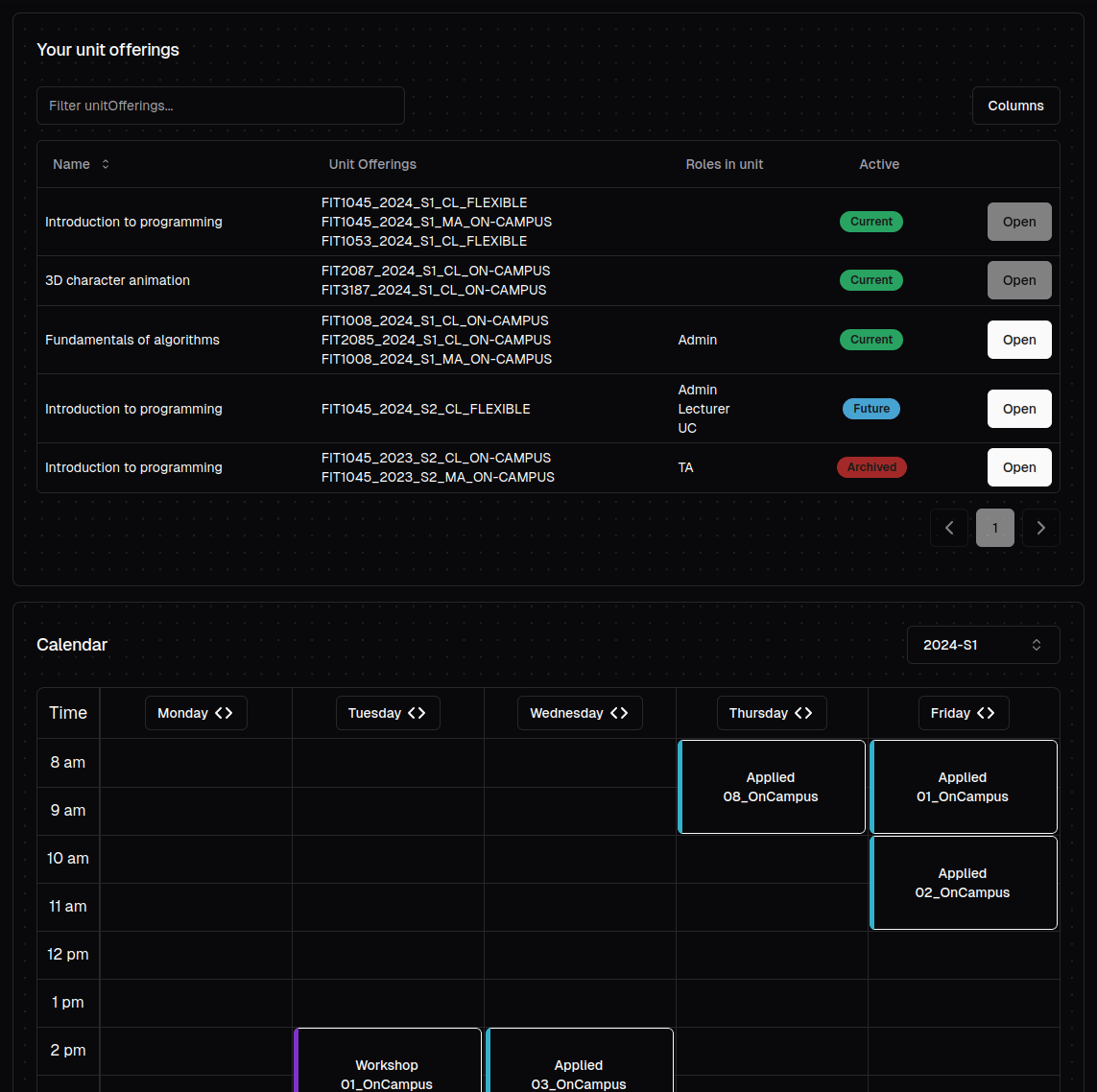Open the Workshop 01_OnCampus Tuesday event

pyautogui.click(x=388, y=1059)
